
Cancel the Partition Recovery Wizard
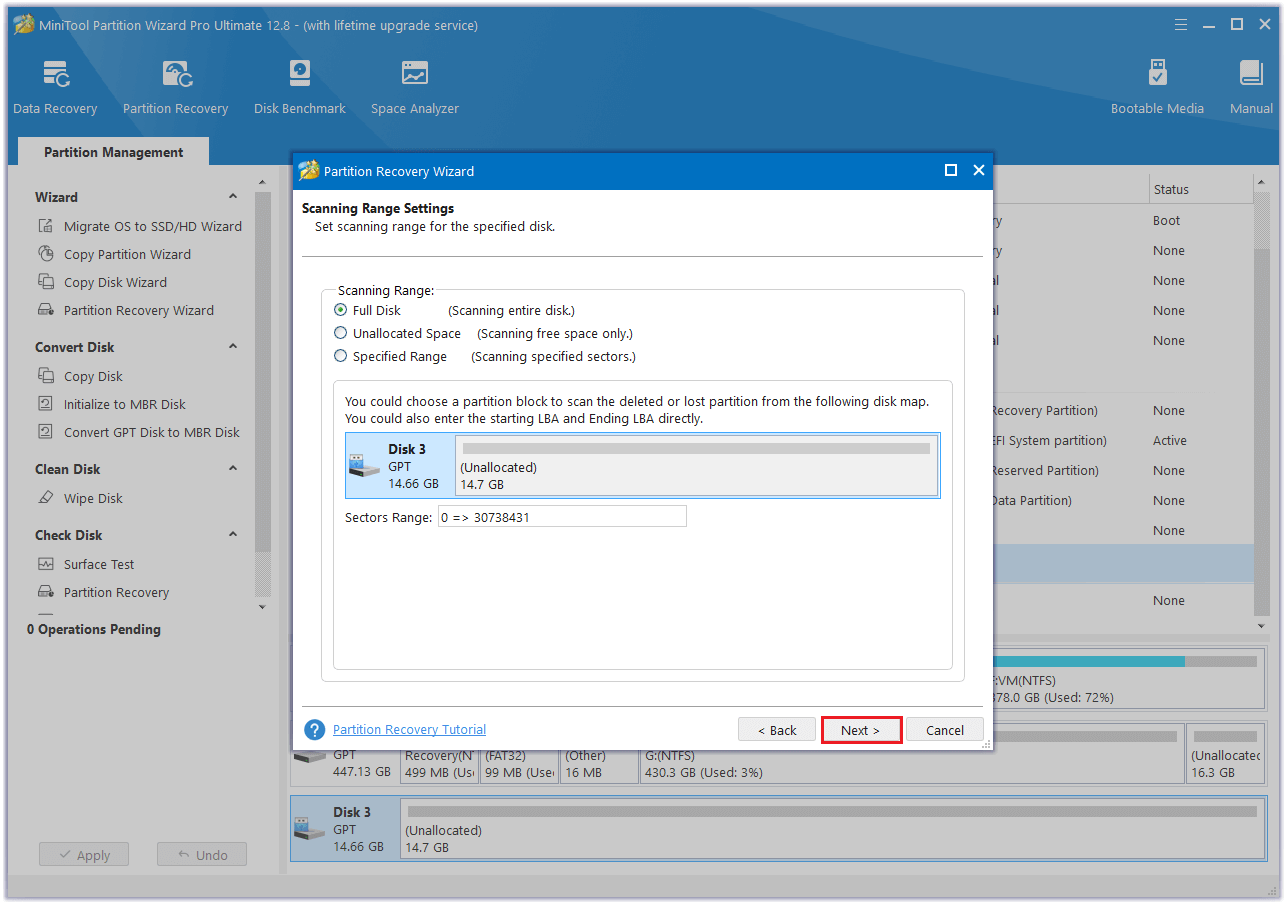(945, 730)
